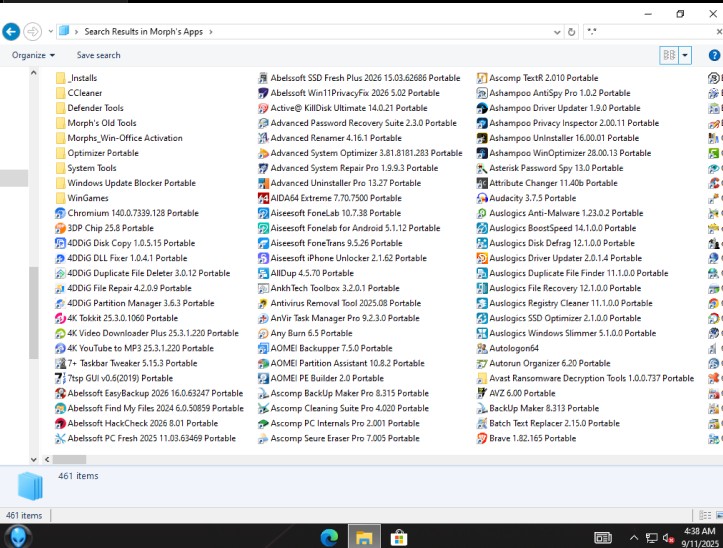Viewport: 723px width, 548px height.
Task: Click the address bar path text
Action: tap(143, 32)
